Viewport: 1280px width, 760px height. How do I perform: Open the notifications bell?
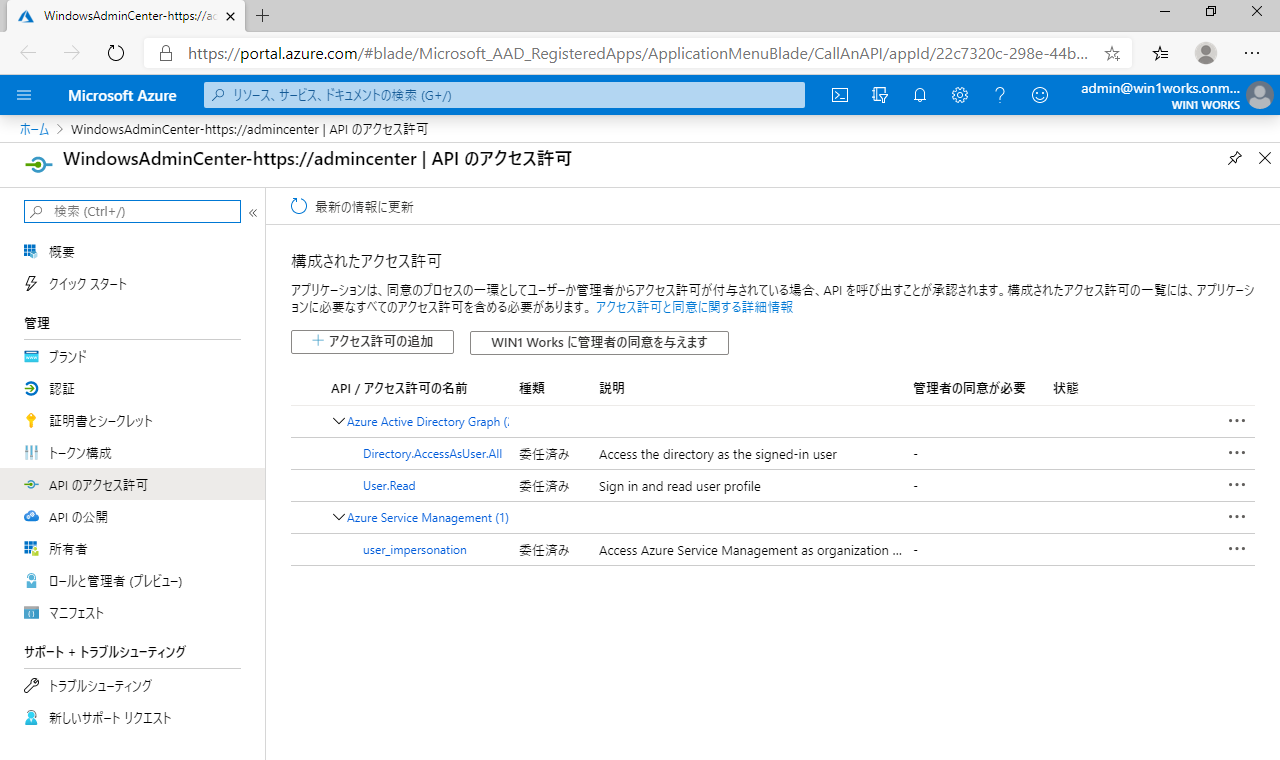click(920, 95)
